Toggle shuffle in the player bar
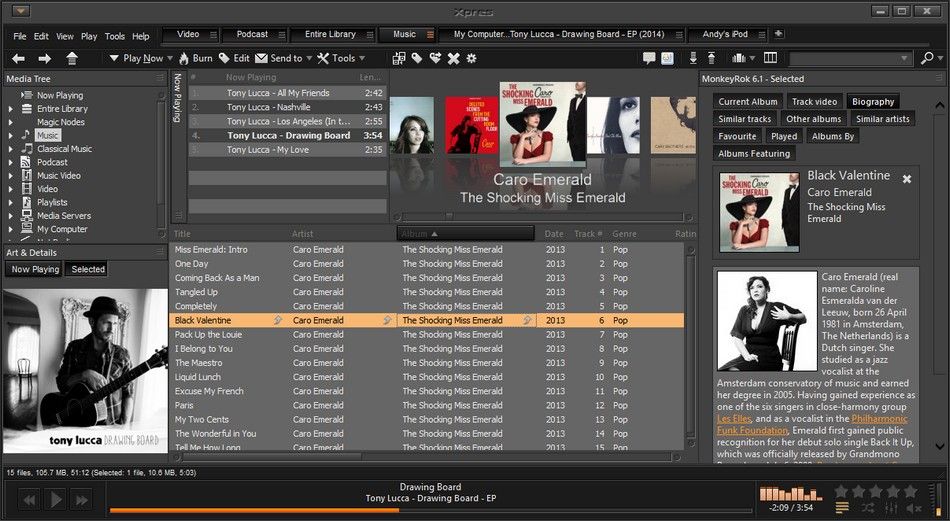950x521 pixels. 868,508
